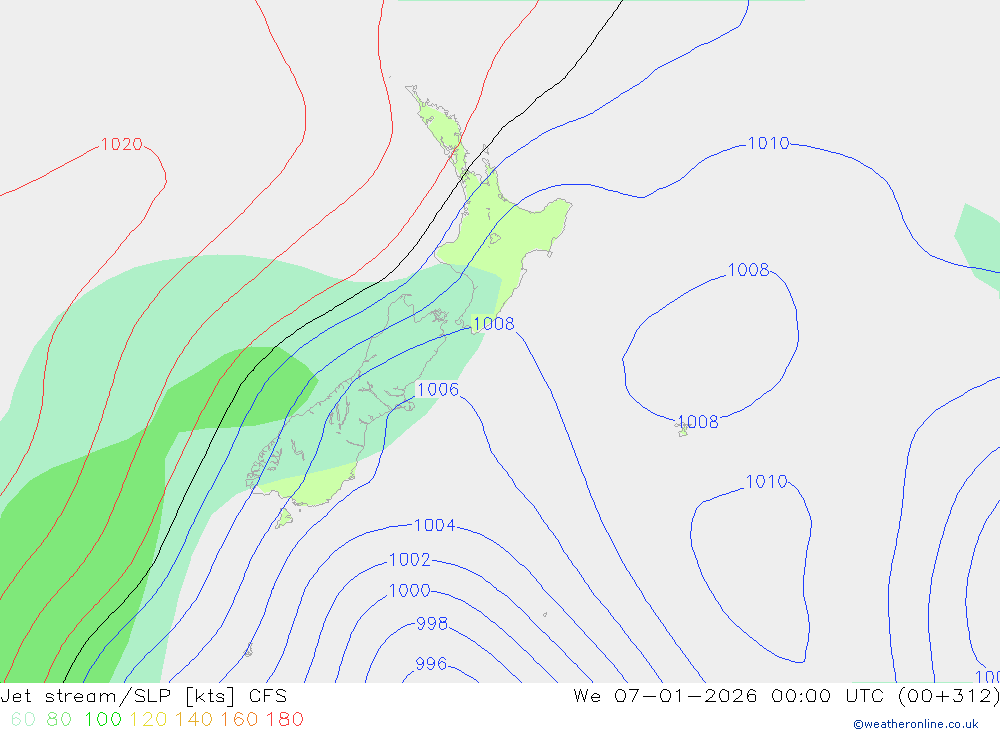Click the 60 kts legend value

coord(24,719)
